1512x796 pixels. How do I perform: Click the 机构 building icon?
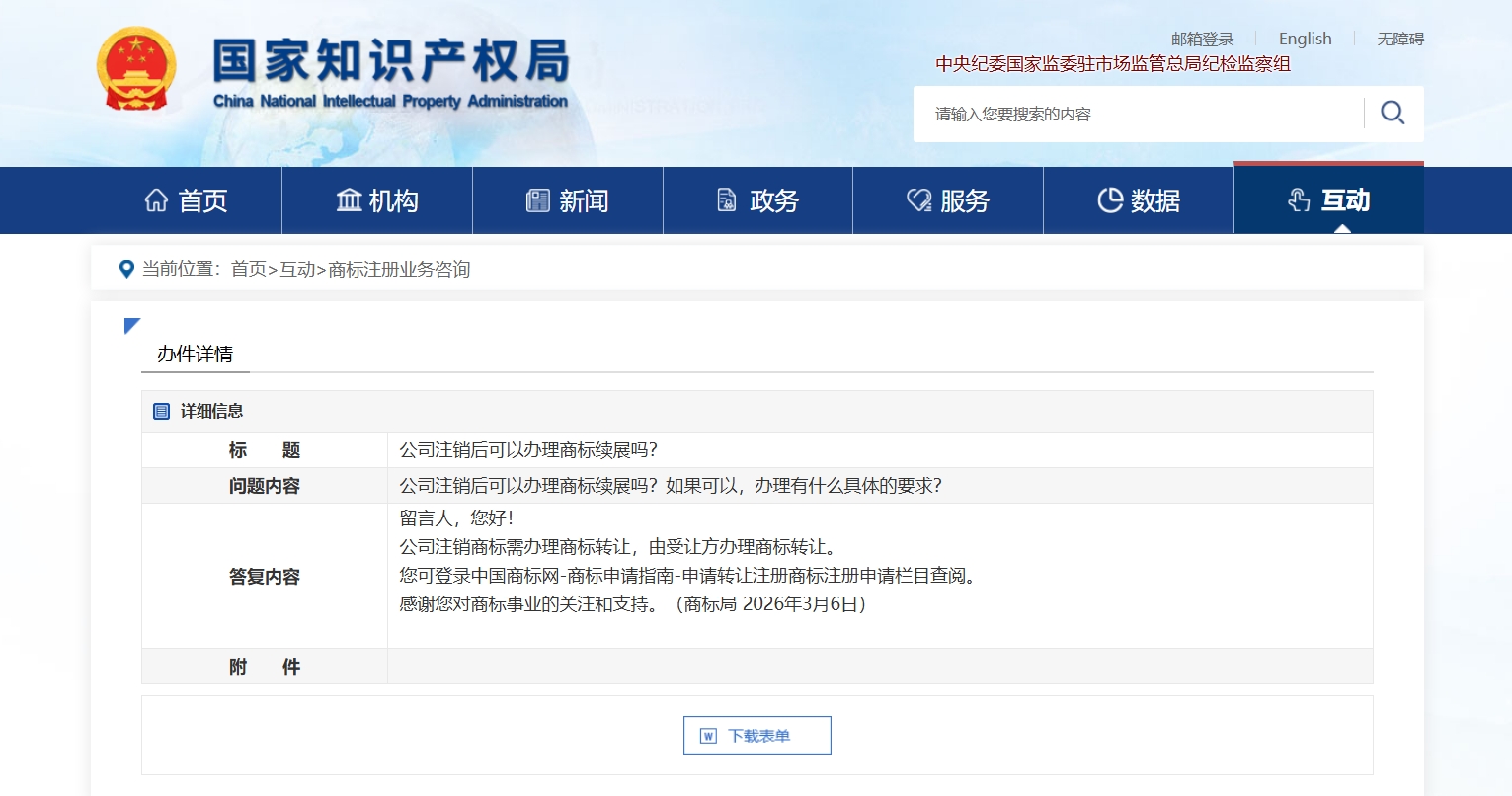click(x=349, y=200)
